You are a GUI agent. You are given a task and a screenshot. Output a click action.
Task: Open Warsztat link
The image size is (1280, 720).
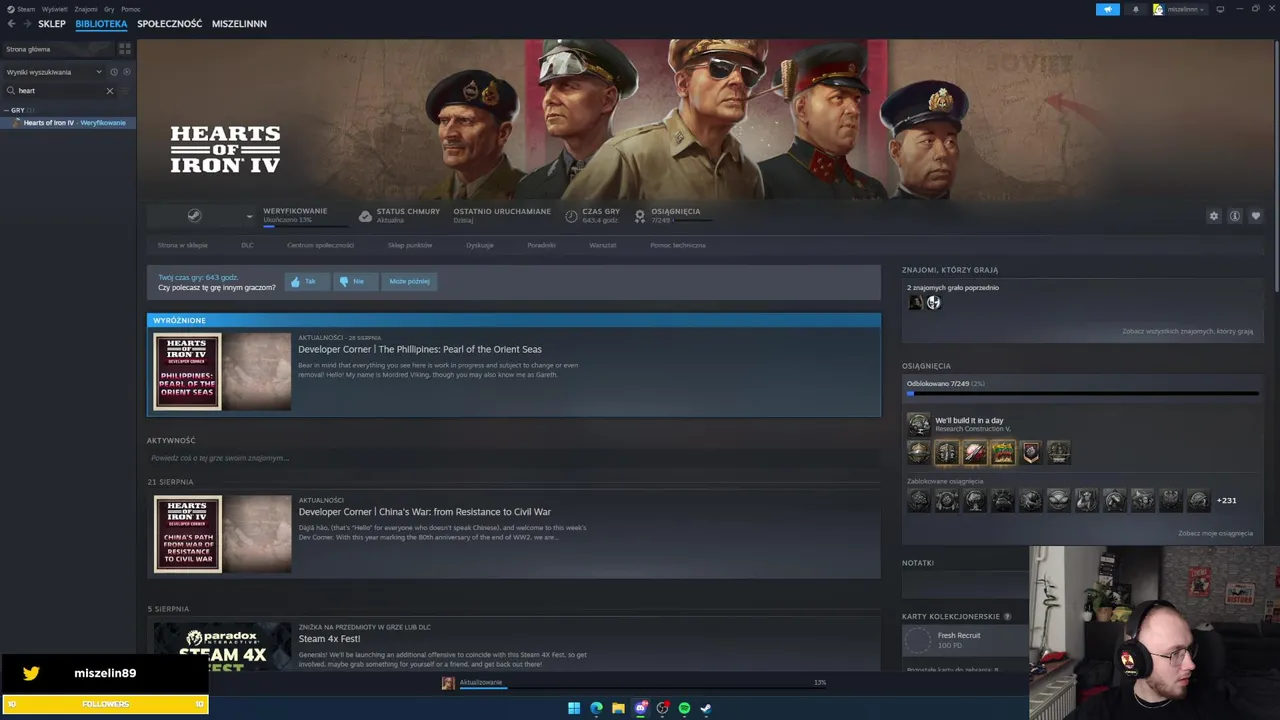coord(603,245)
